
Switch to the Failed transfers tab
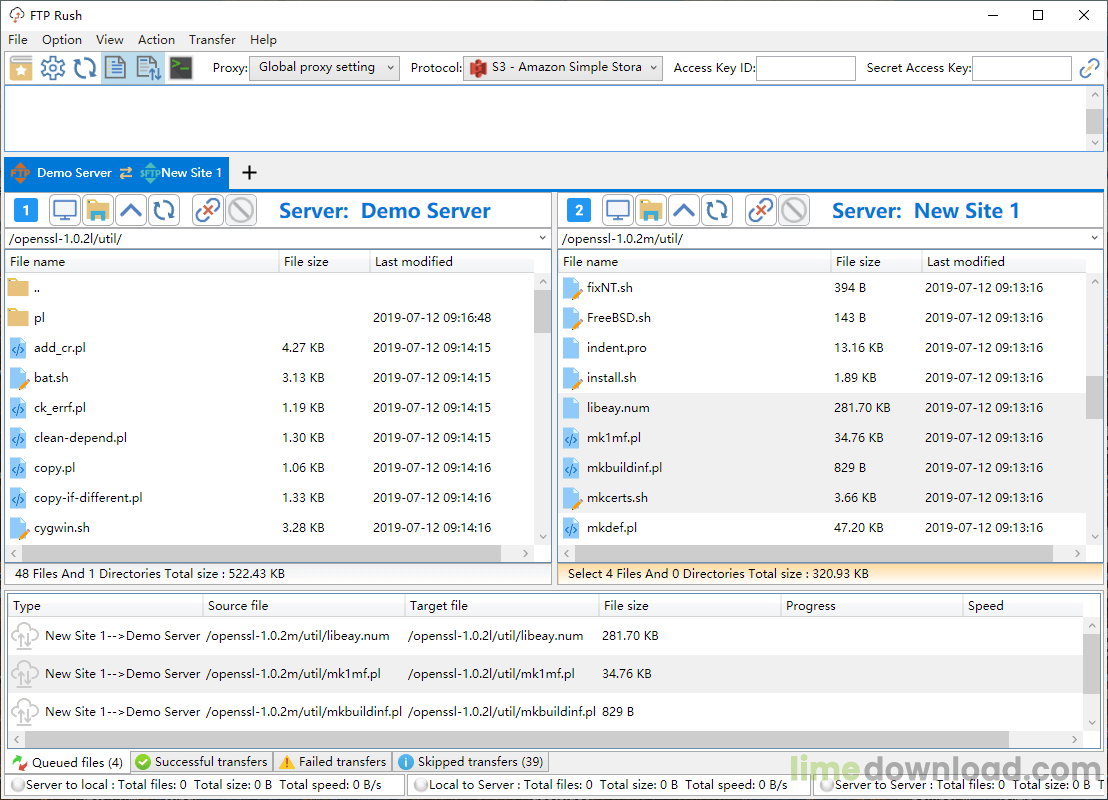333,762
